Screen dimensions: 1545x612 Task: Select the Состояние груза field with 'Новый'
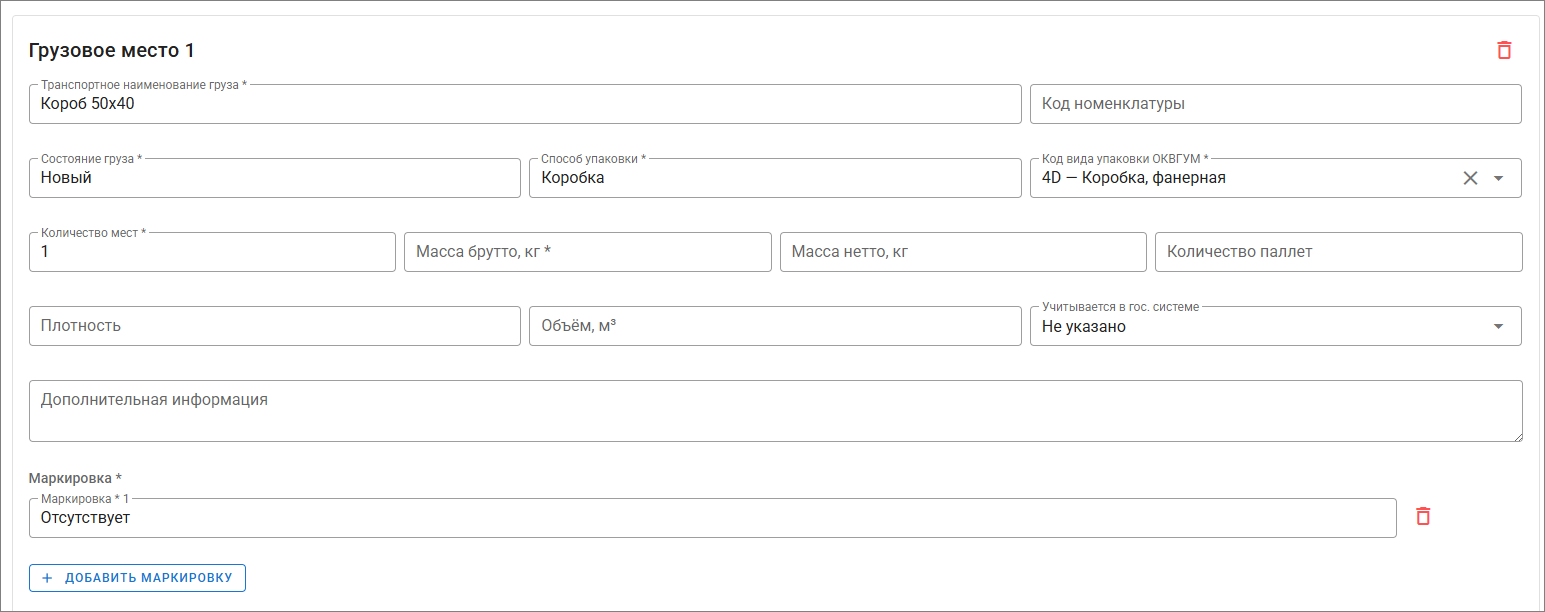(275, 178)
